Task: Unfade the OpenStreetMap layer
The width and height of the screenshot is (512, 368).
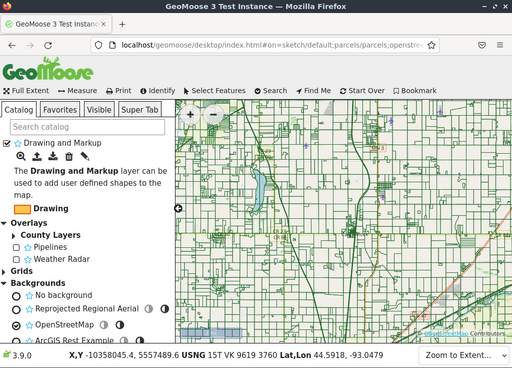Action: pyautogui.click(x=120, y=325)
